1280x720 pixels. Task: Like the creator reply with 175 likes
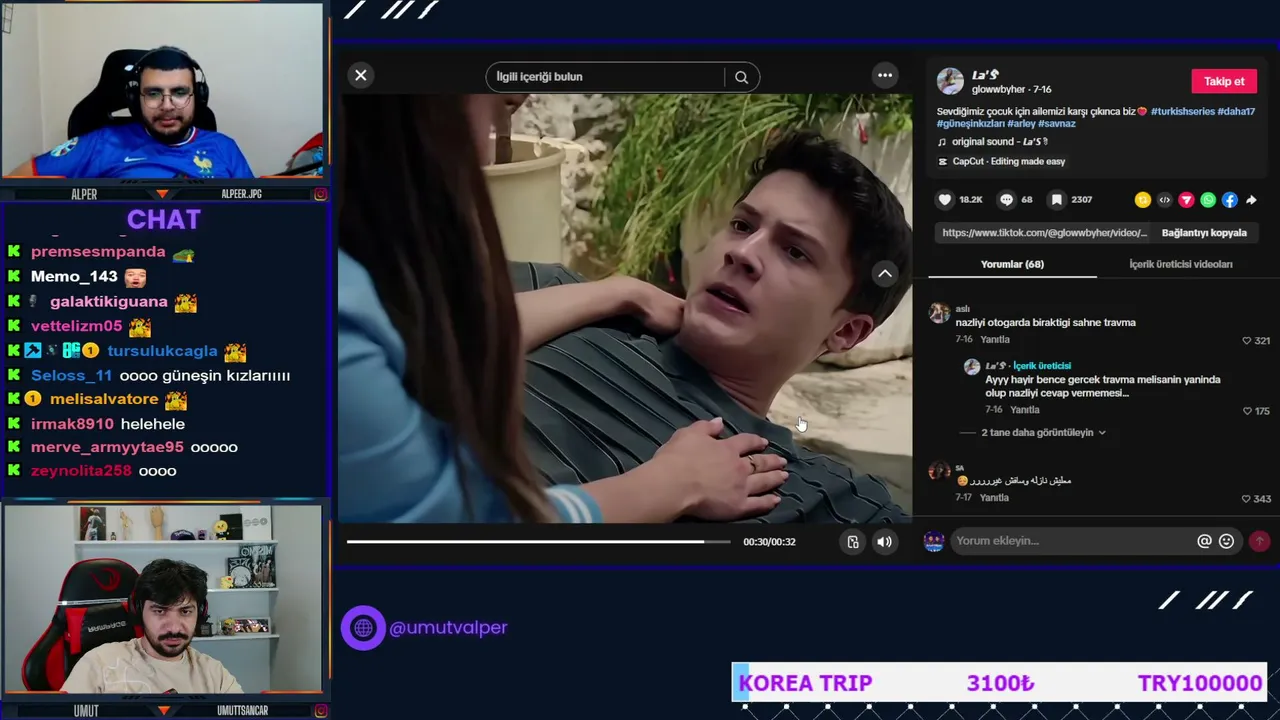1247,411
